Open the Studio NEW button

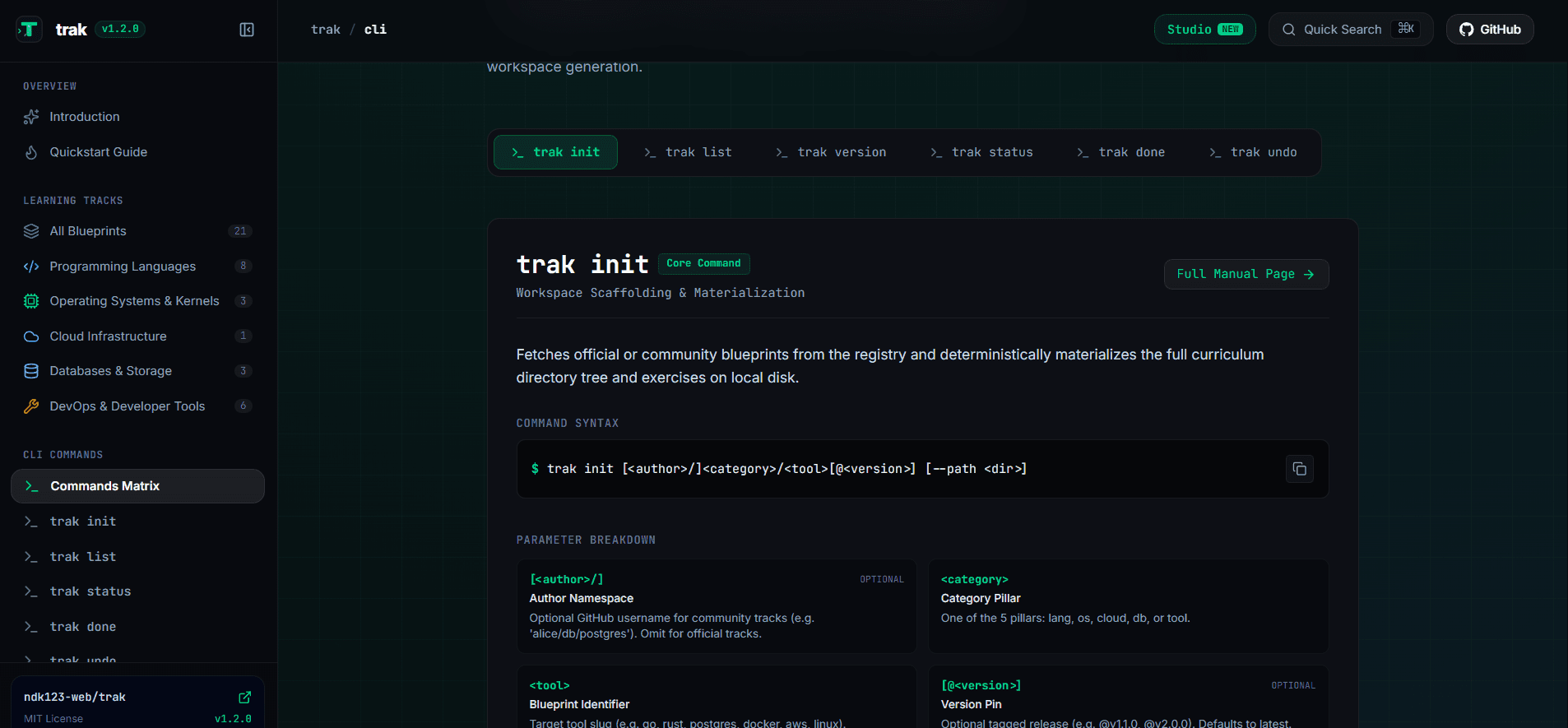1205,30
